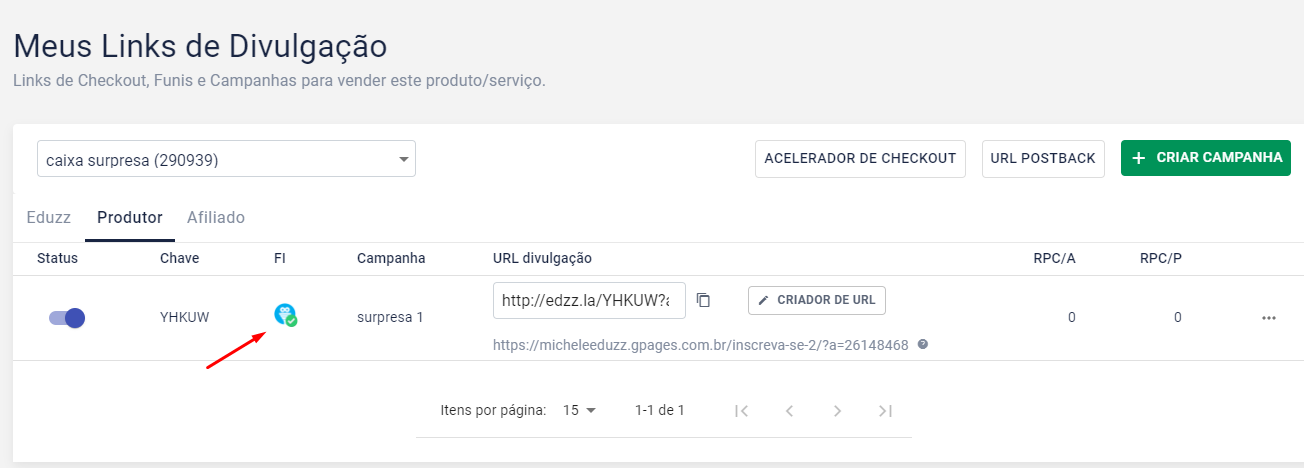
Task: Go to next page arrow
Action: tap(837, 410)
